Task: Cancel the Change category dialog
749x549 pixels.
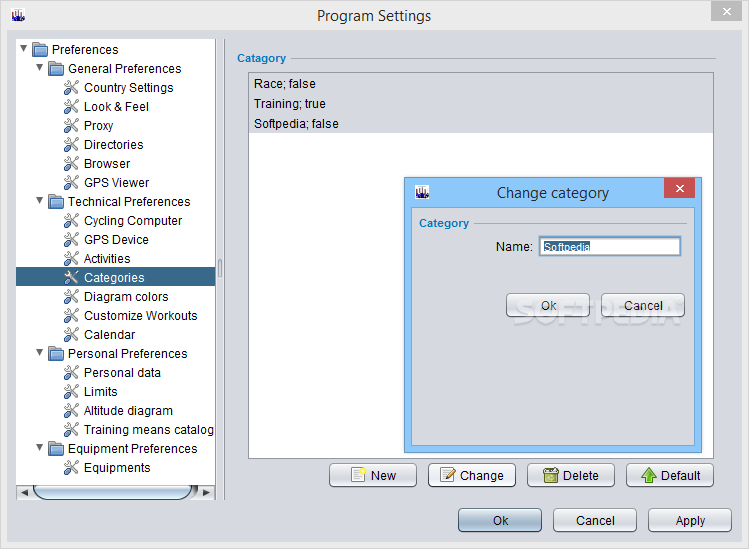Action: tap(643, 305)
